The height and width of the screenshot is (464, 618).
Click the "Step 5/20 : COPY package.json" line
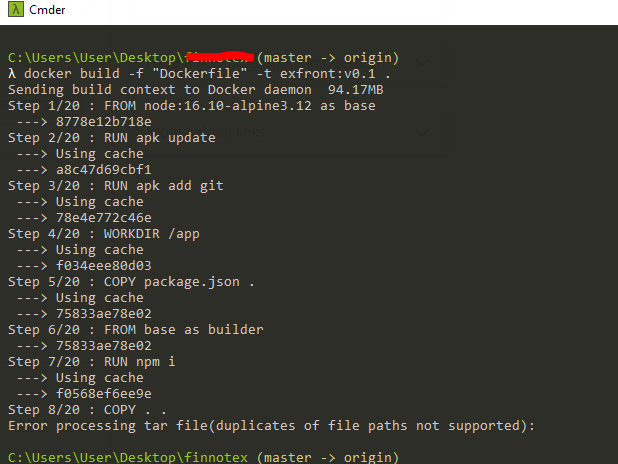(131, 282)
